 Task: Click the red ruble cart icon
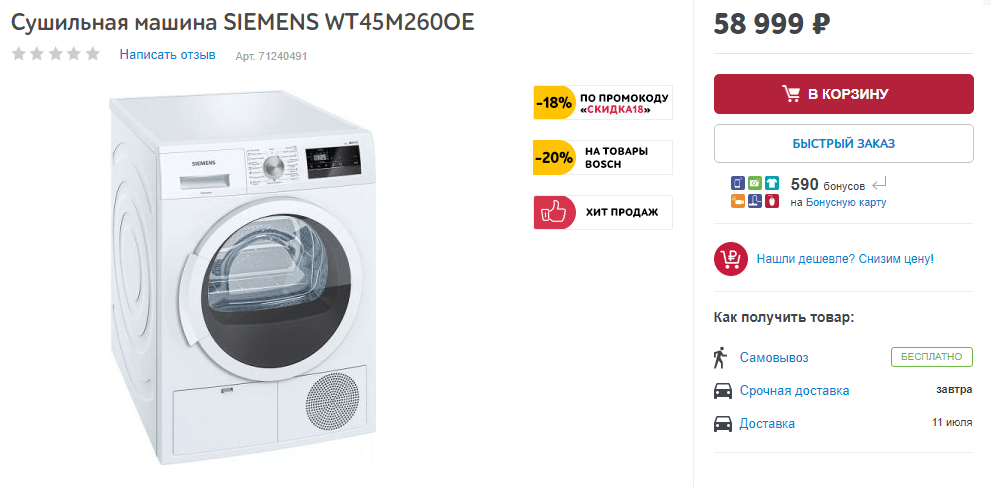[731, 259]
